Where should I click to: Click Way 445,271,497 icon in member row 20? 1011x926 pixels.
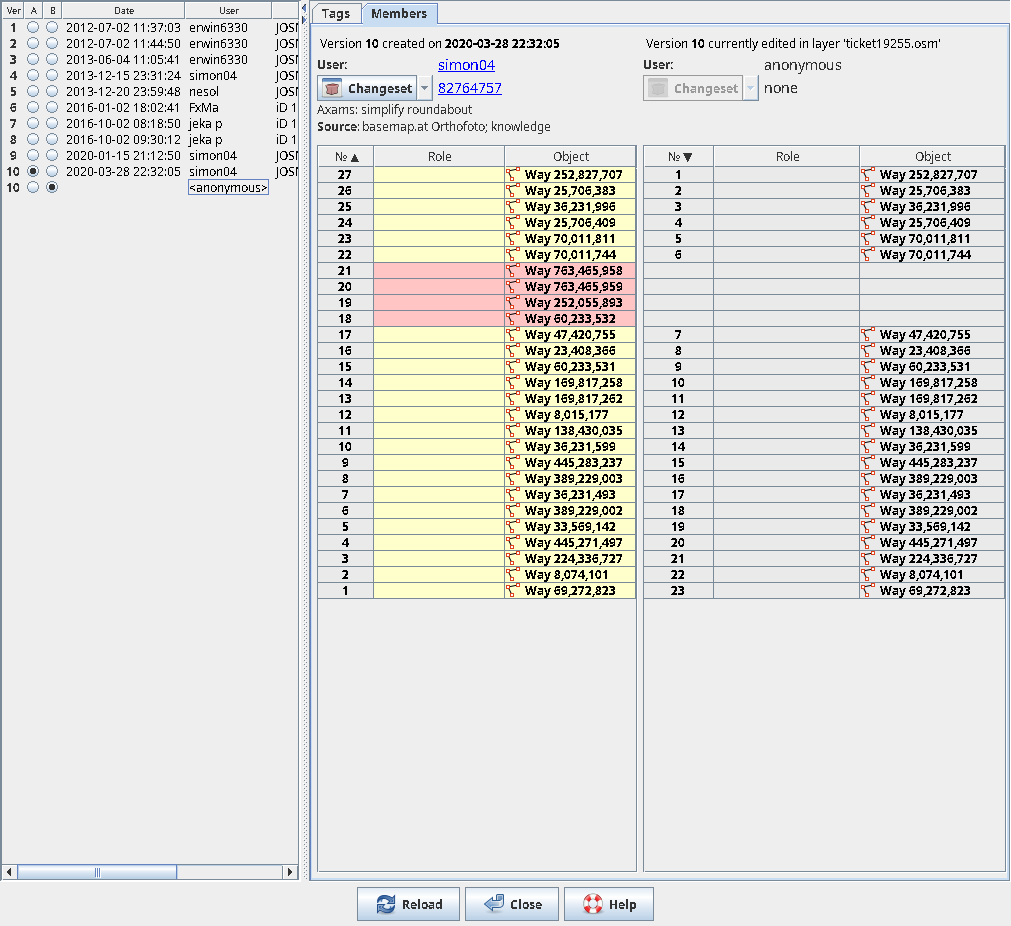tap(869, 543)
